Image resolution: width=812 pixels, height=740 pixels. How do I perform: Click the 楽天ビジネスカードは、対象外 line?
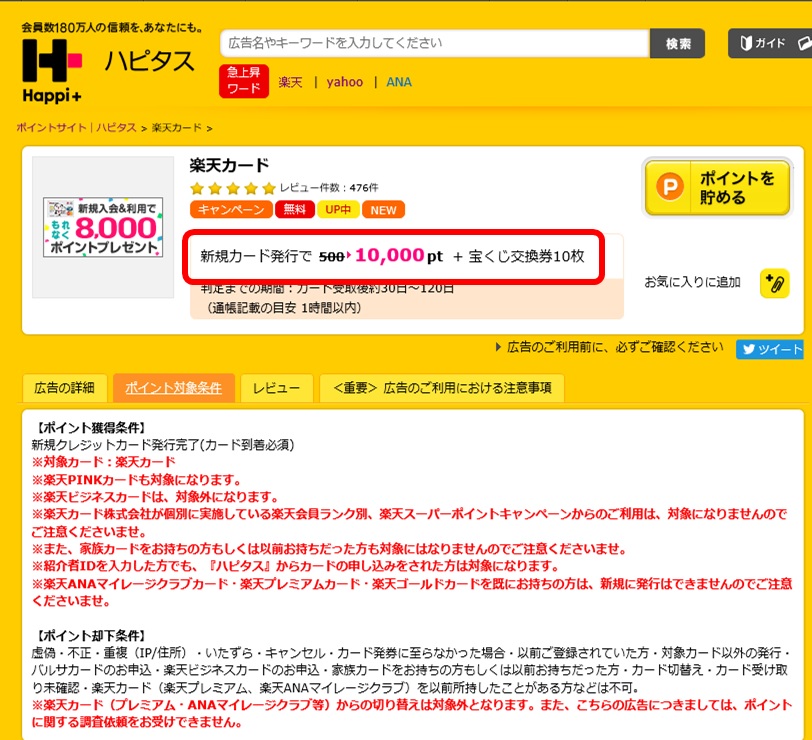(x=155, y=497)
